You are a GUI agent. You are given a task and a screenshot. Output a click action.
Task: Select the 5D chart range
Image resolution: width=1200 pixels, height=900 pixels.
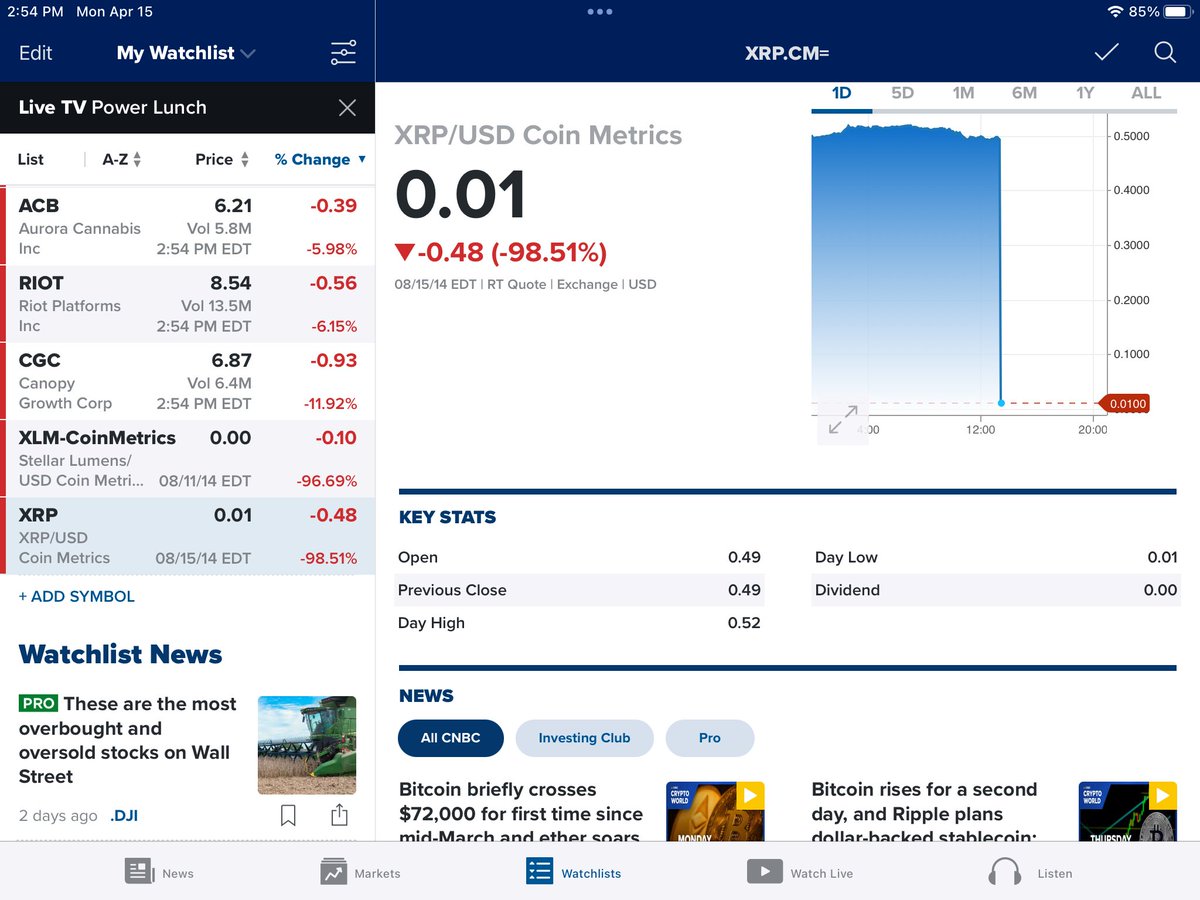(902, 93)
